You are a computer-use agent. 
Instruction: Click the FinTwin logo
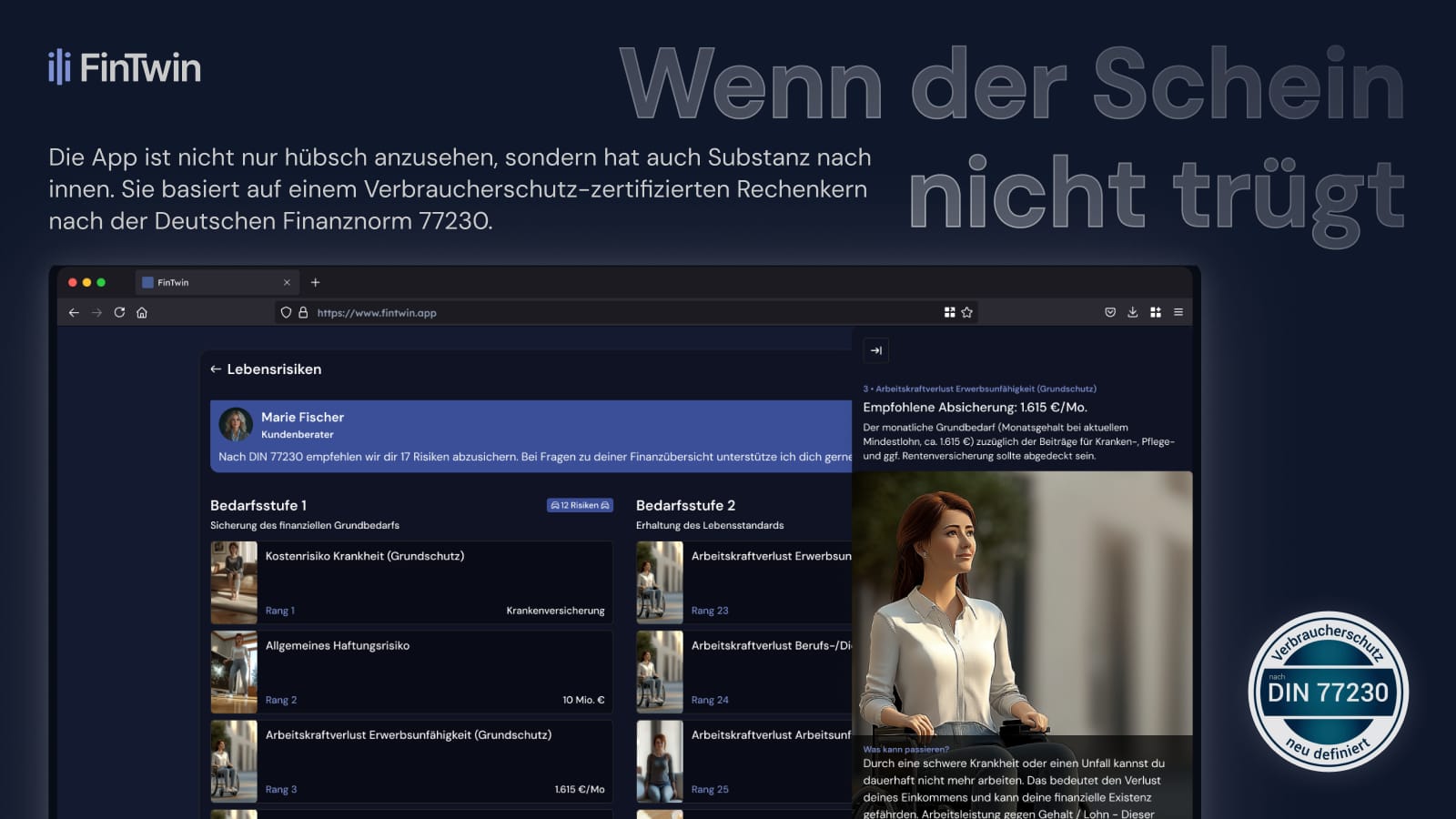[125, 67]
